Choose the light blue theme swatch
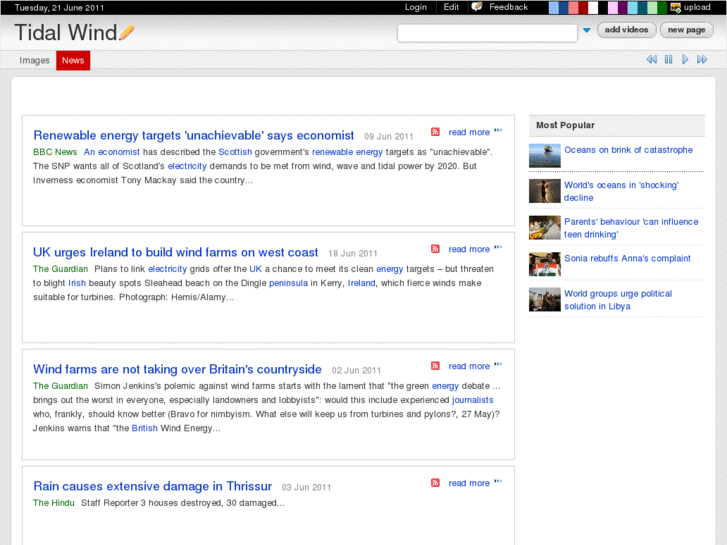 pyautogui.click(x=554, y=7)
